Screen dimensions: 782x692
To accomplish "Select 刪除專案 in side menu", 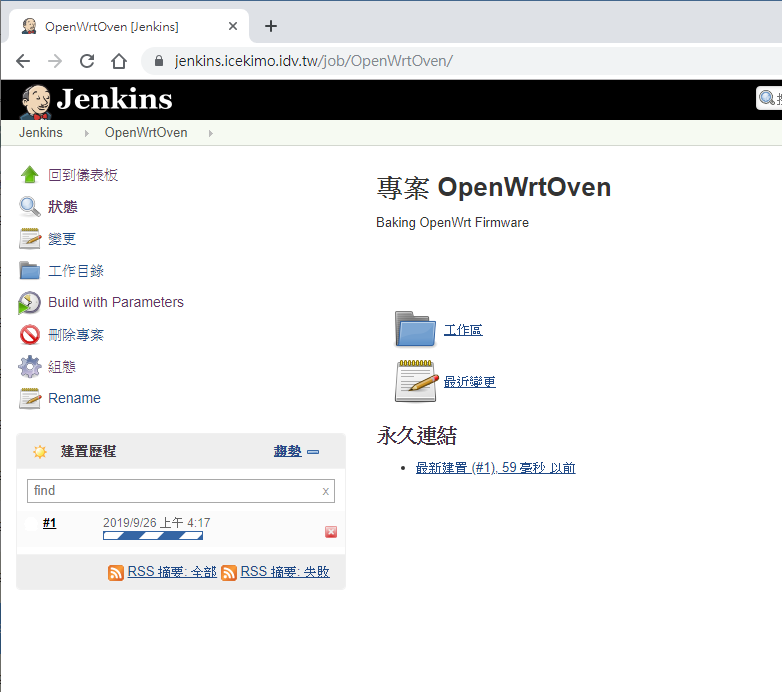I will click(76, 335).
